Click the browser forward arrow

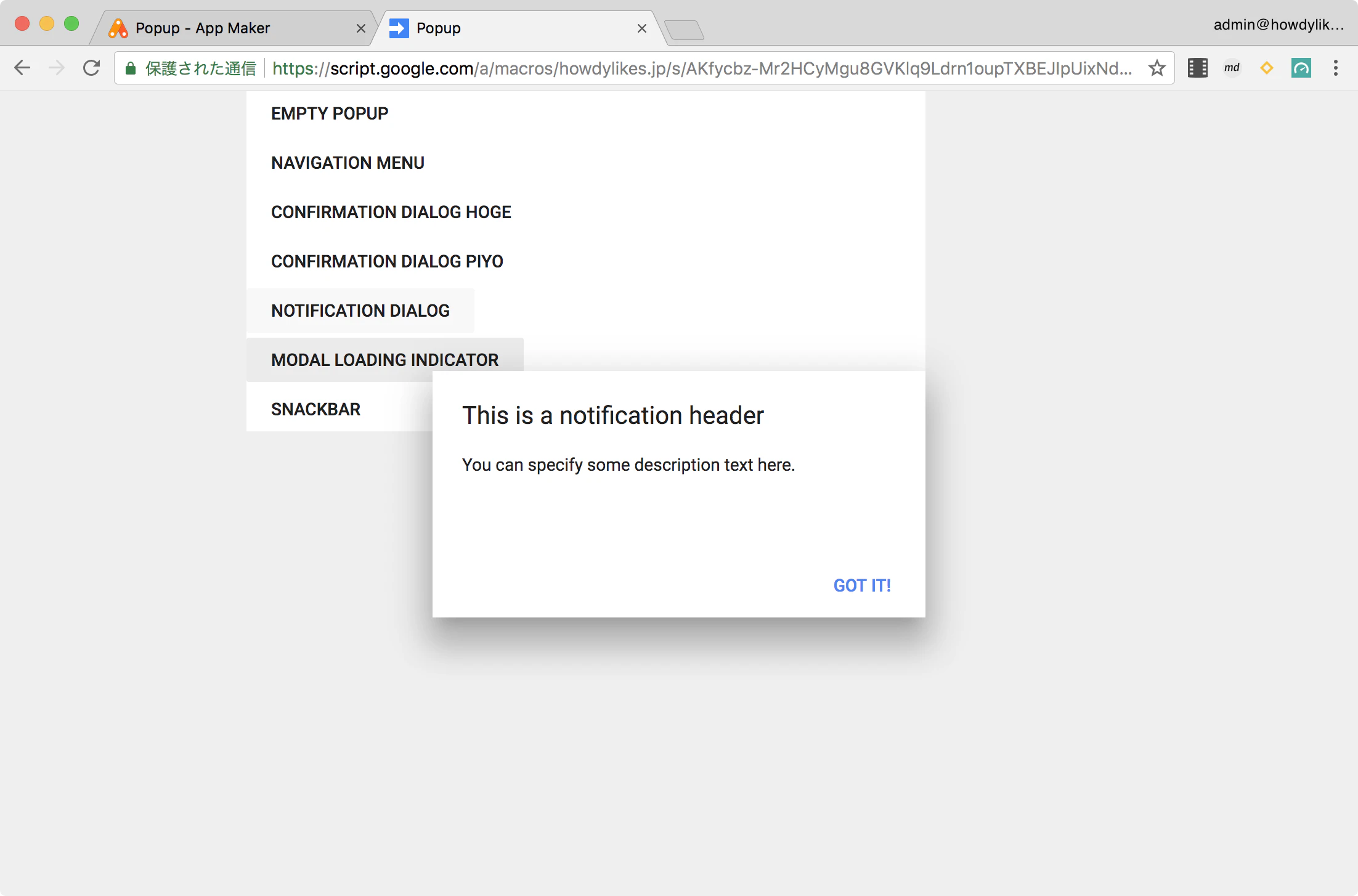(x=57, y=68)
